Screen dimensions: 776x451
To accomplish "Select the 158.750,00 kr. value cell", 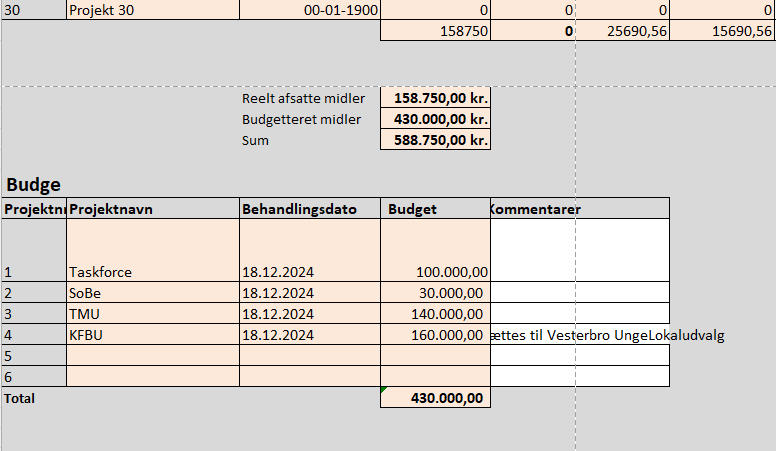I will click(436, 98).
